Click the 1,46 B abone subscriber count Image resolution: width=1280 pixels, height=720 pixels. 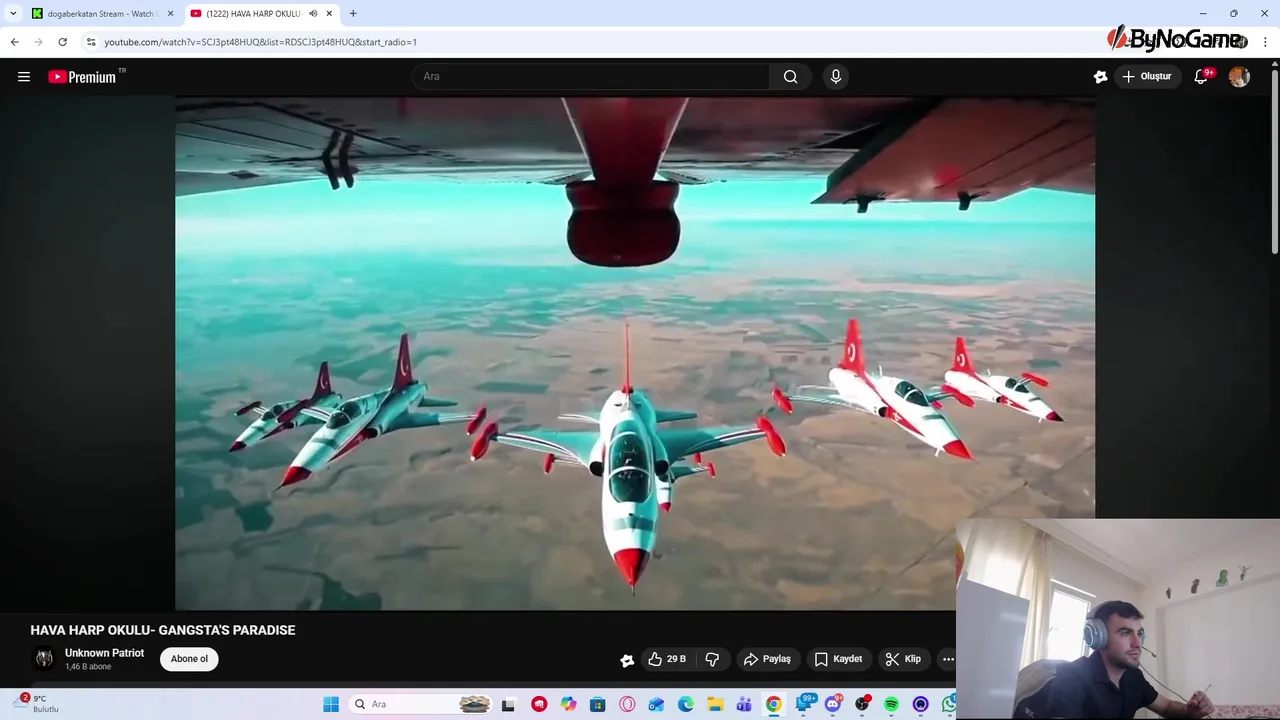(88, 667)
